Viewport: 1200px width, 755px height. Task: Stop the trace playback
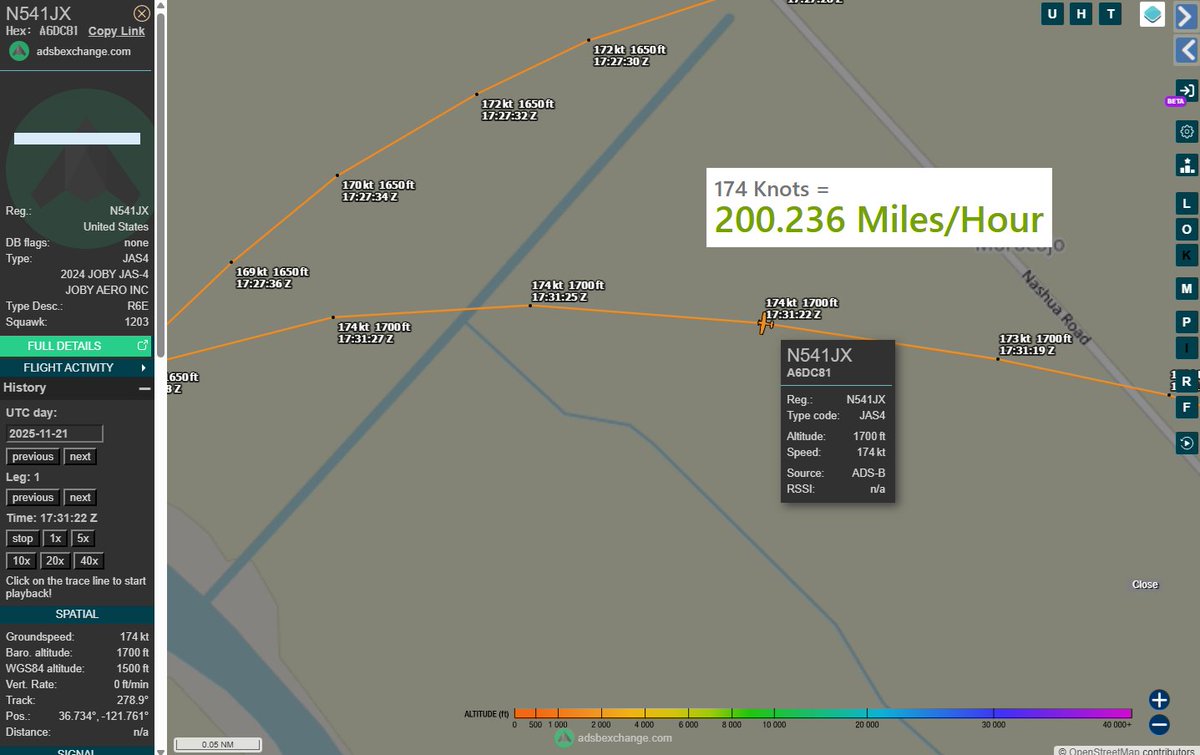pos(23,538)
